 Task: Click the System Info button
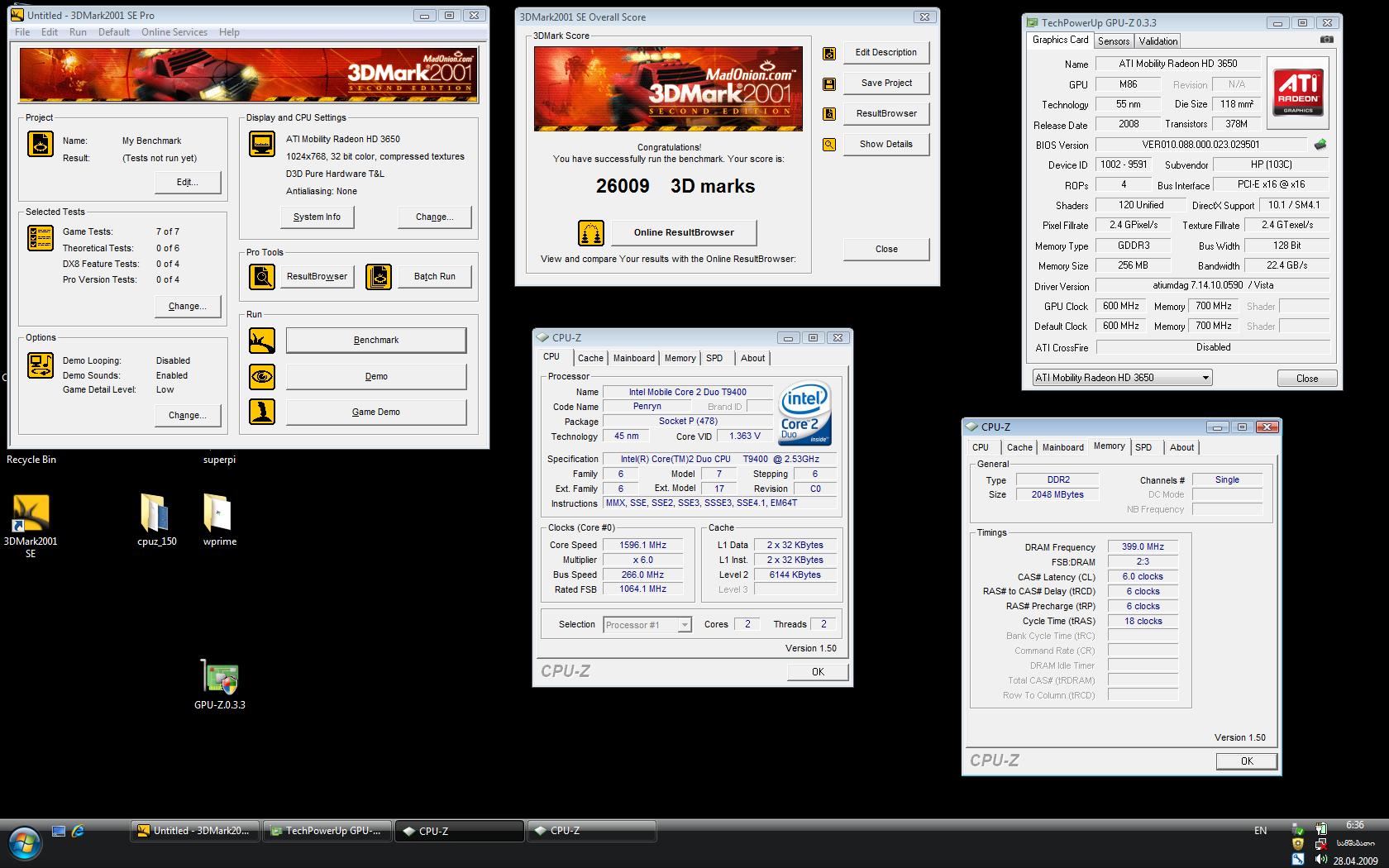pyautogui.click(x=317, y=217)
